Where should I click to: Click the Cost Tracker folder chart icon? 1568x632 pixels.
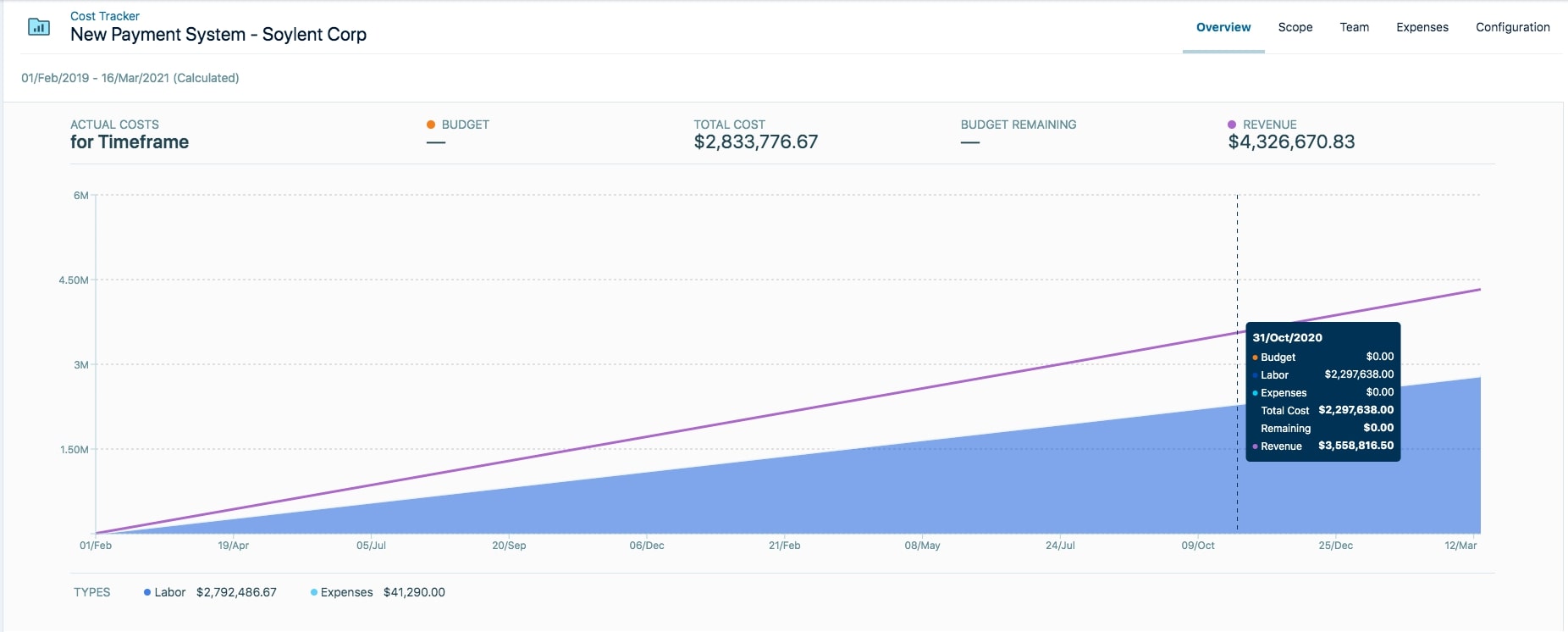click(x=39, y=26)
